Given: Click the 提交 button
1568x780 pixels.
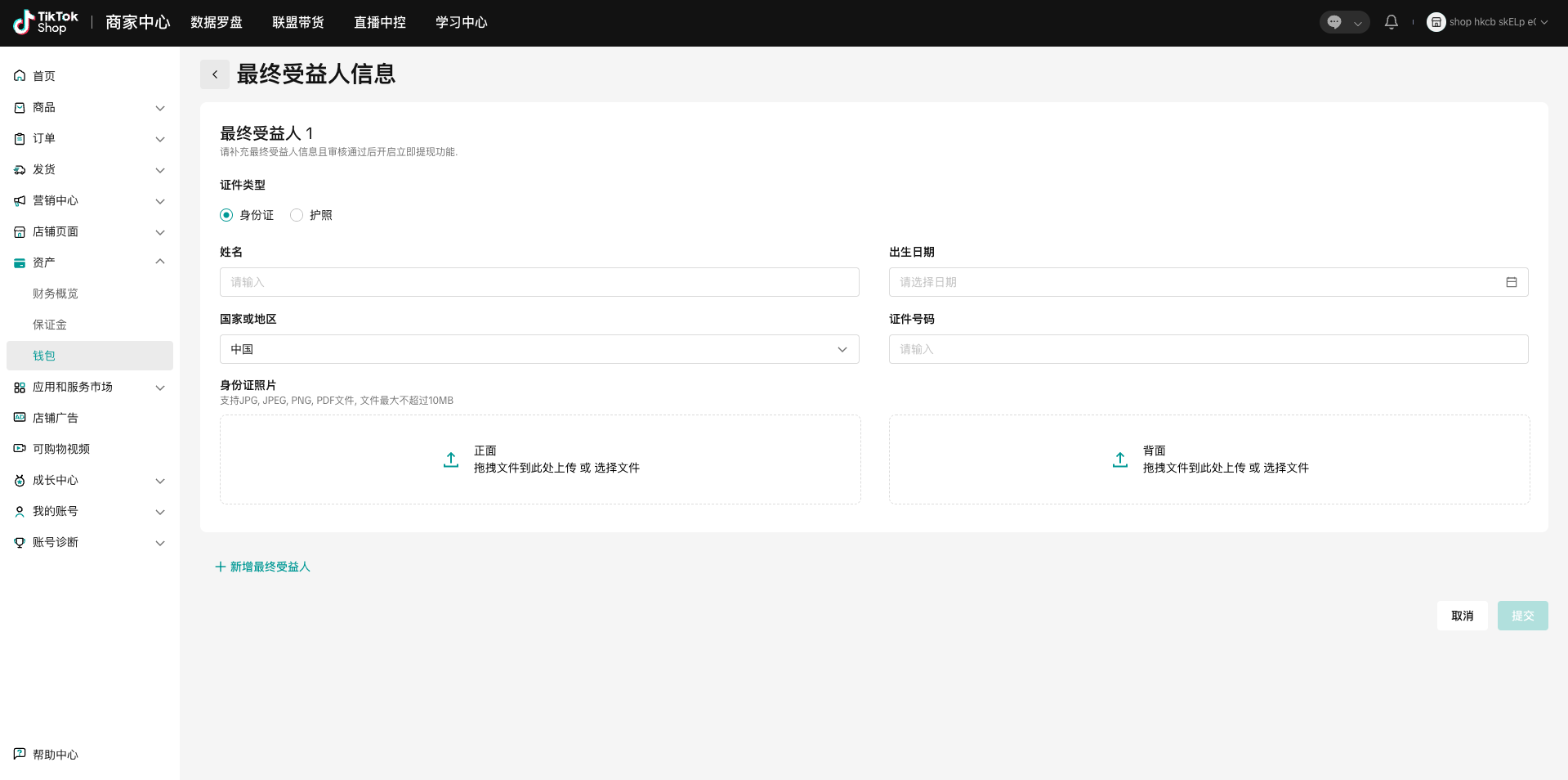Looking at the screenshot, I should pos(1523,616).
